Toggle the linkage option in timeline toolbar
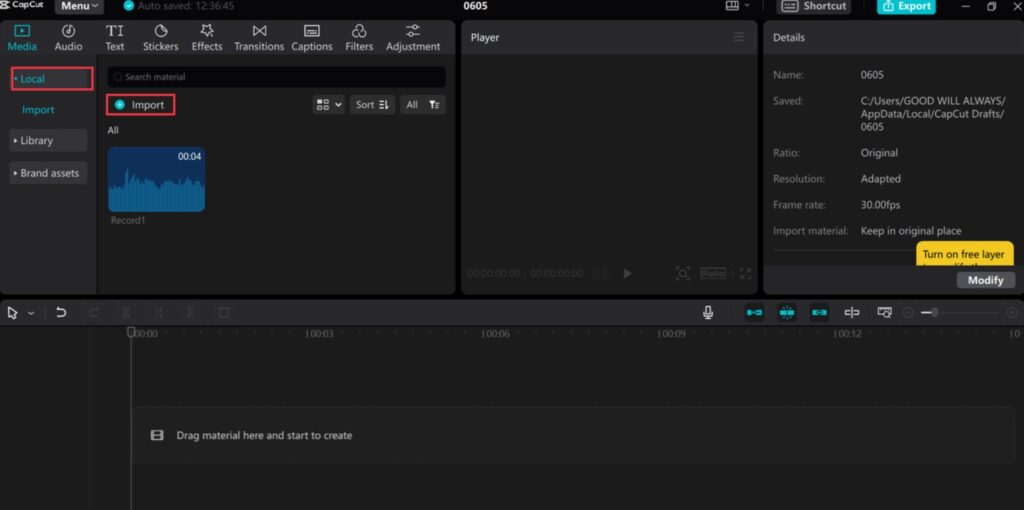 coord(820,313)
